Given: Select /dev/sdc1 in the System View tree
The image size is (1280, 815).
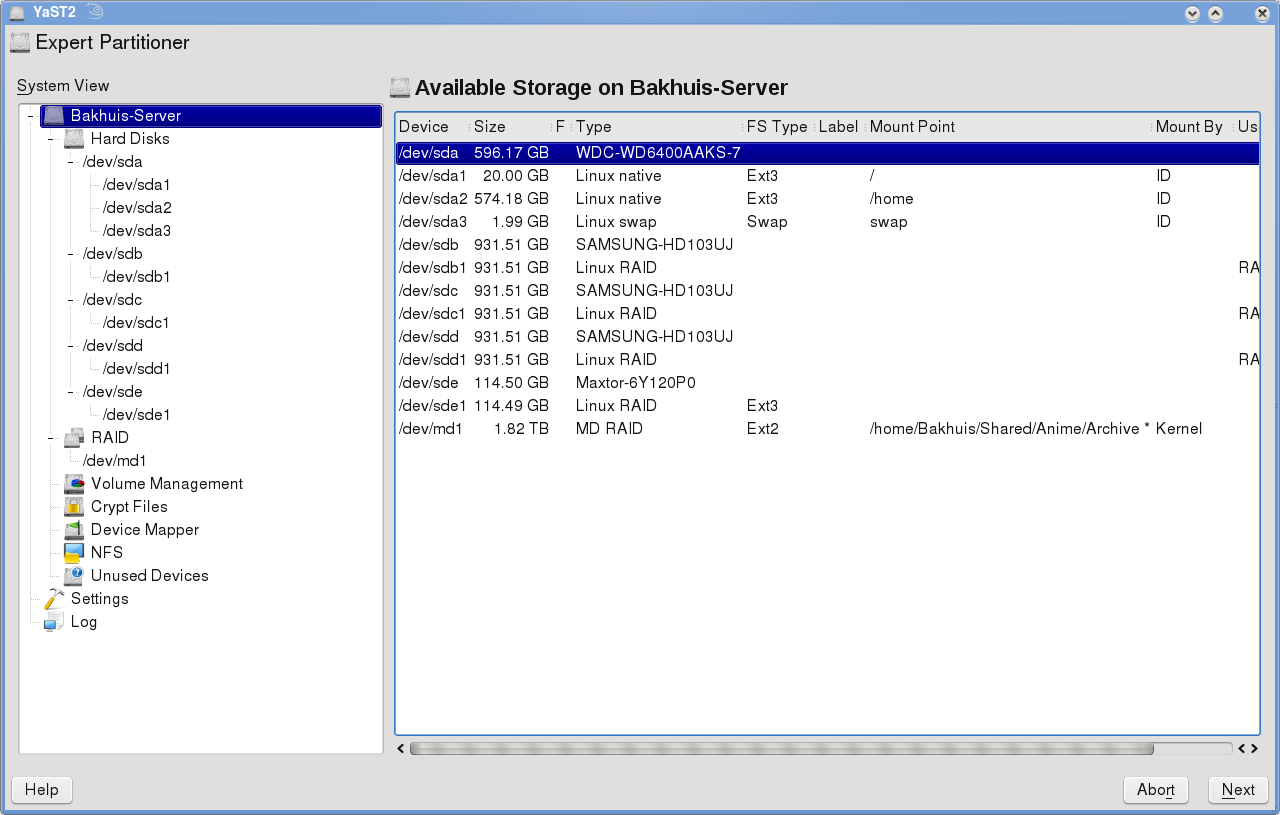Looking at the screenshot, I should (137, 323).
